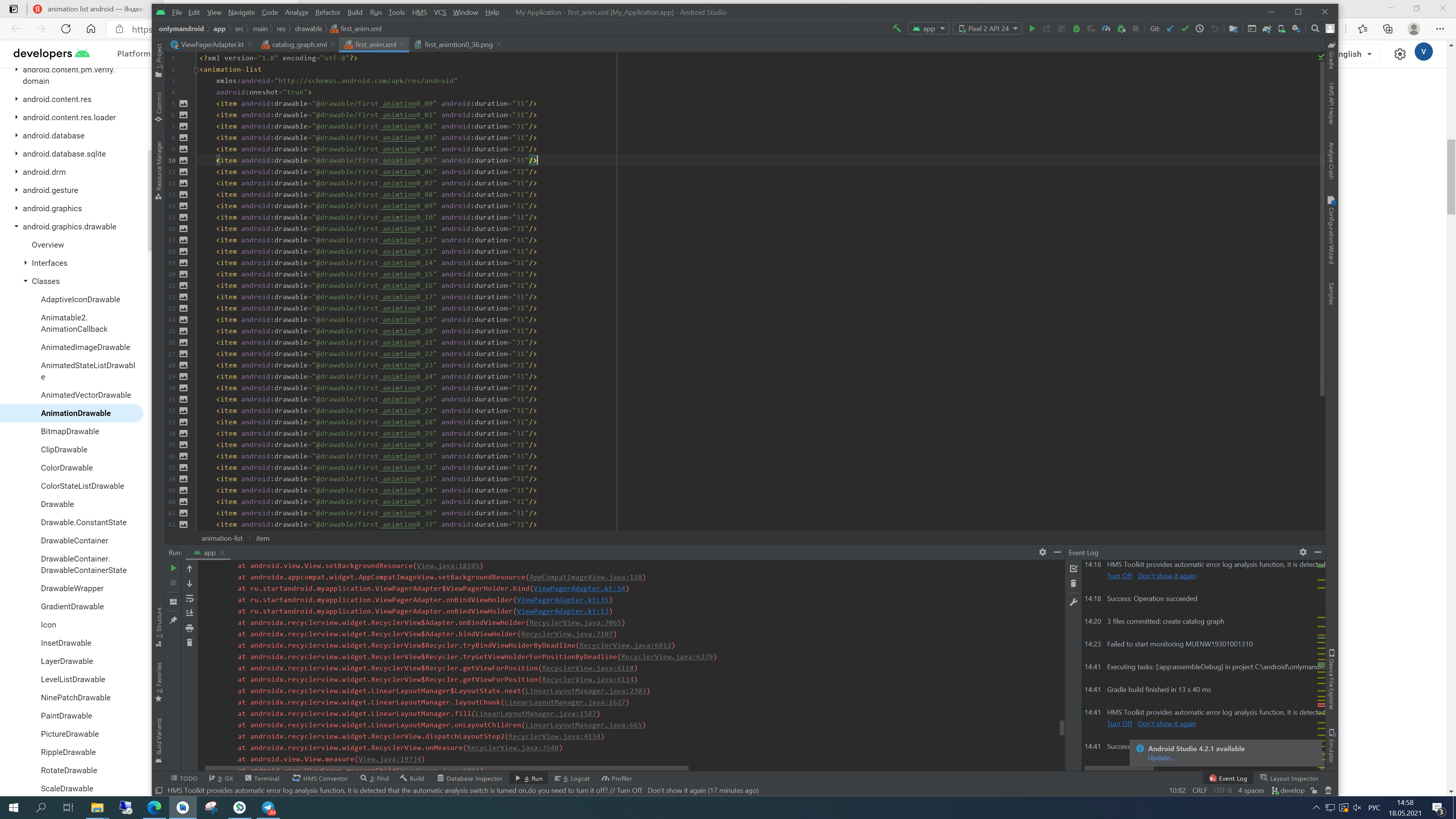The image size is (1456, 819).
Task: Open Git Show History clock icon
Action: tap(1199, 28)
